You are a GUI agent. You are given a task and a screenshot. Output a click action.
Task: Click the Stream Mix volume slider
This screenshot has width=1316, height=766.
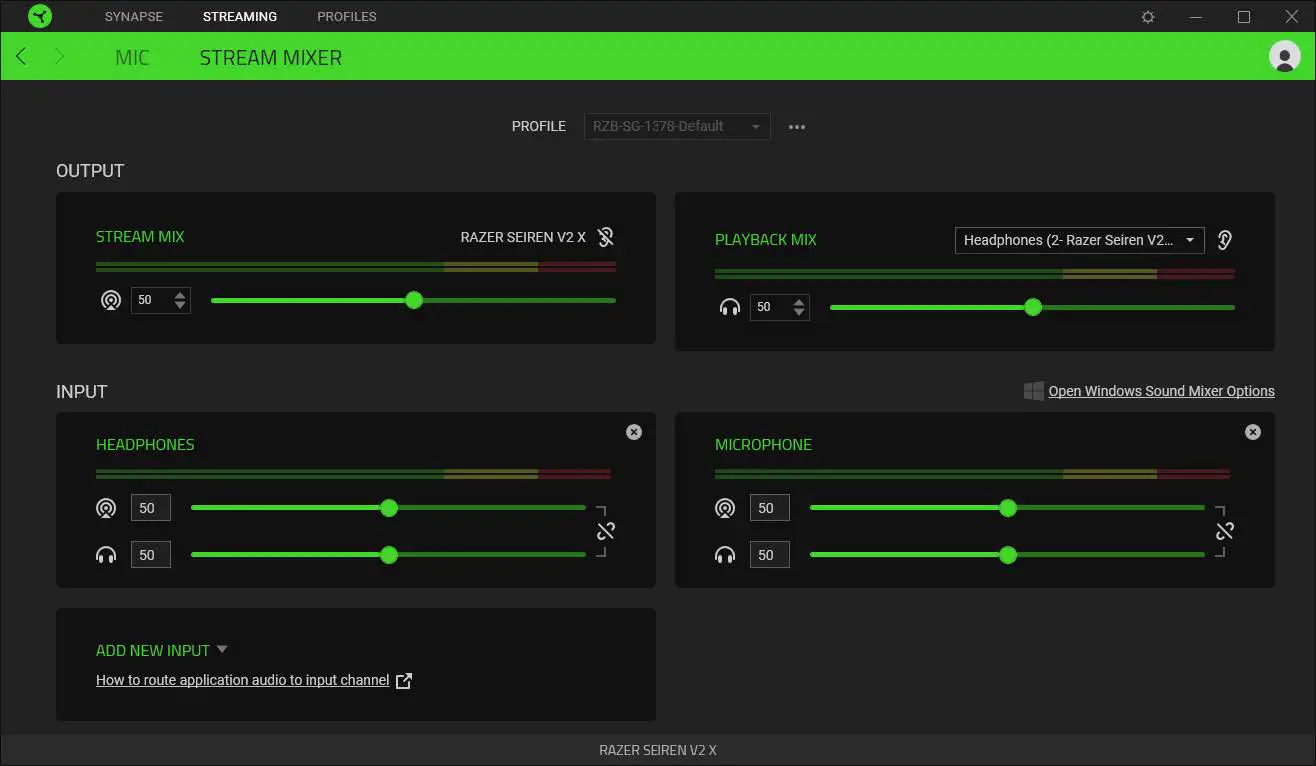click(x=413, y=300)
